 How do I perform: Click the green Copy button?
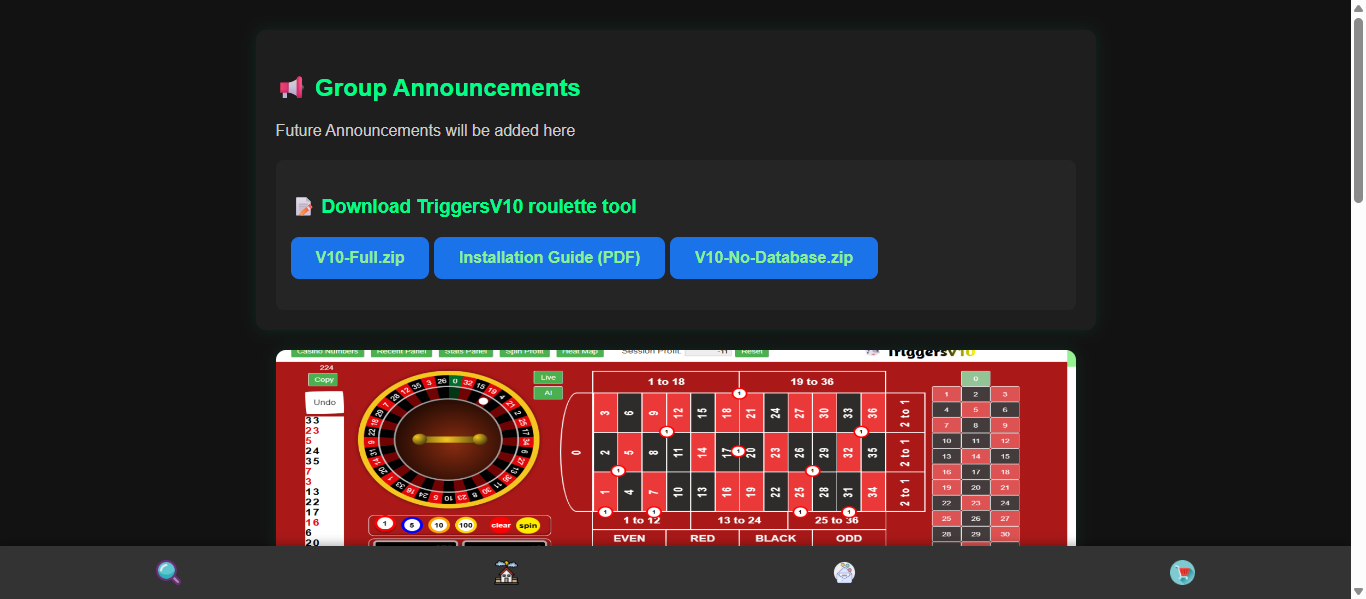[x=323, y=380]
